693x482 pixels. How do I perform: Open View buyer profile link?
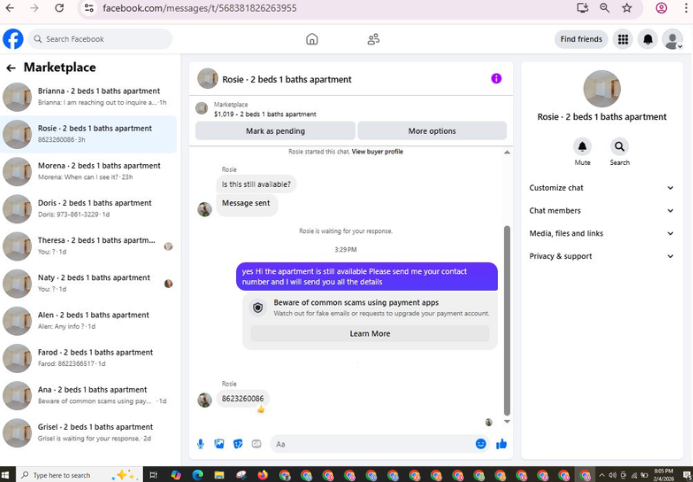377,152
